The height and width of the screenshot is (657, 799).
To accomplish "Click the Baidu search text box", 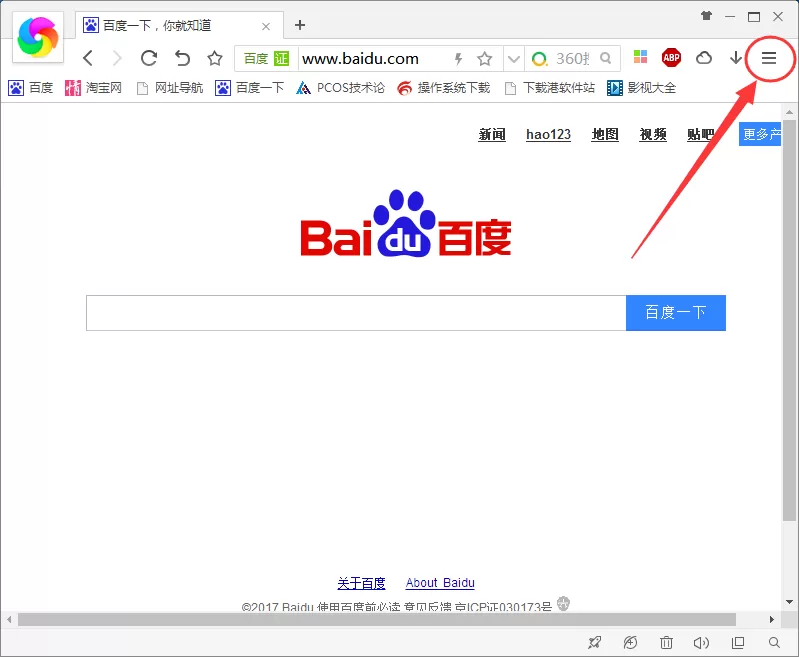I will (356, 313).
